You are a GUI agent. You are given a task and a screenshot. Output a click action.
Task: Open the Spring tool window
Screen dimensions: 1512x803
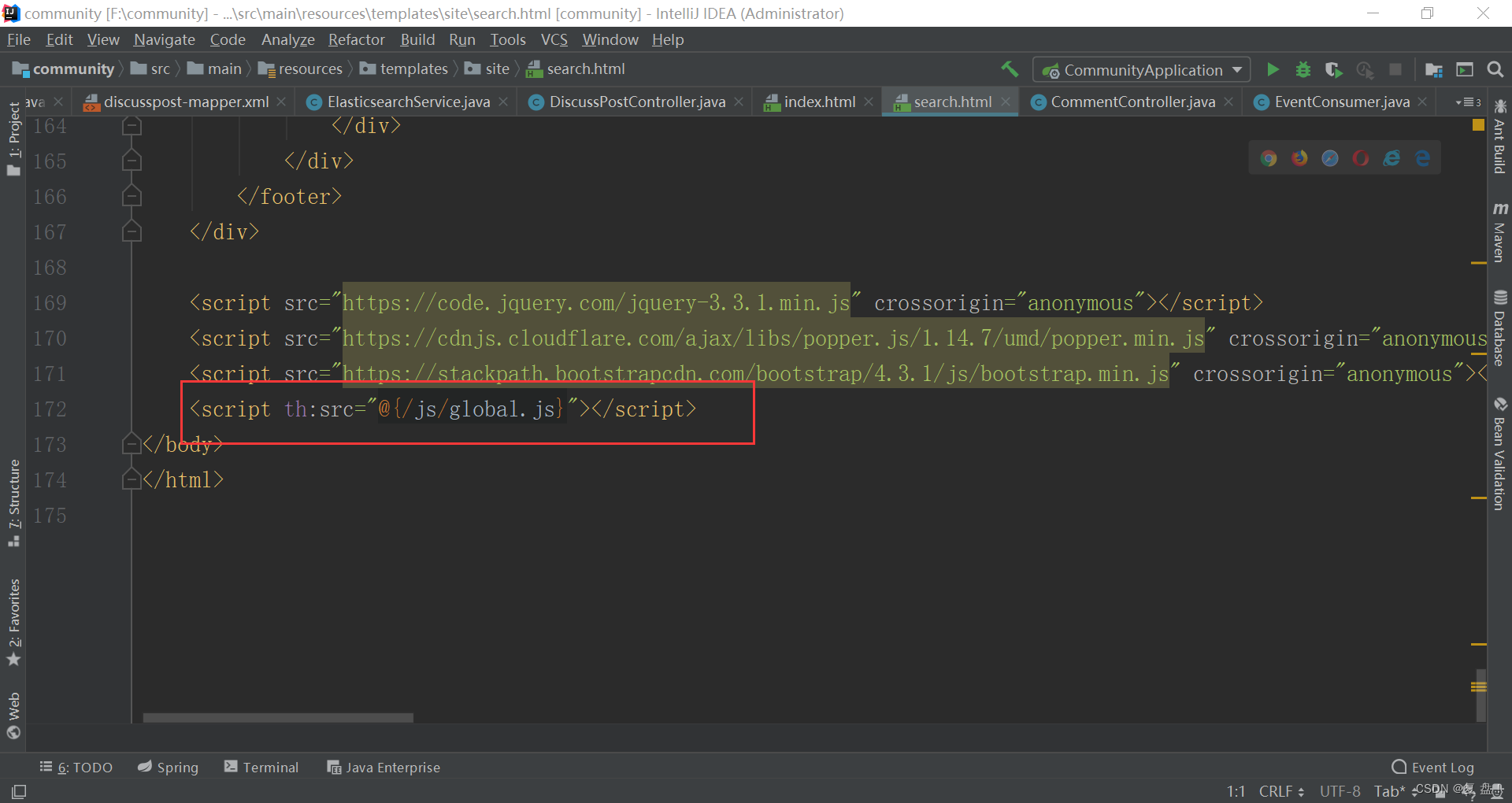[x=168, y=768]
